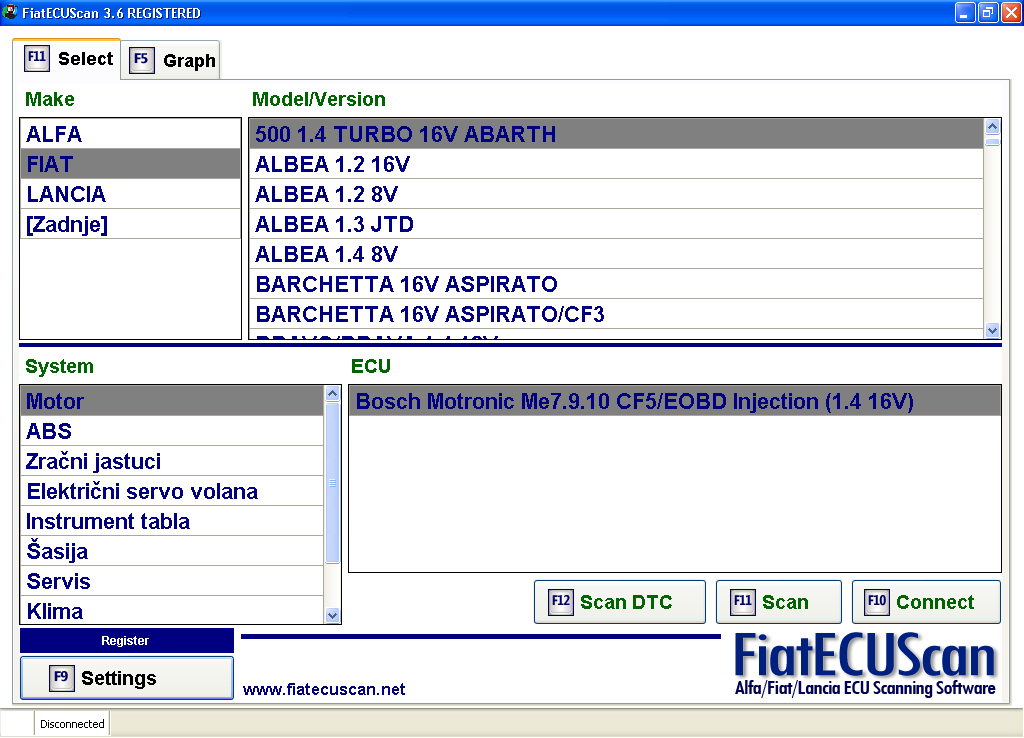Select ALFA in the Make list
Screen dimensions: 1024x738
coord(131,134)
